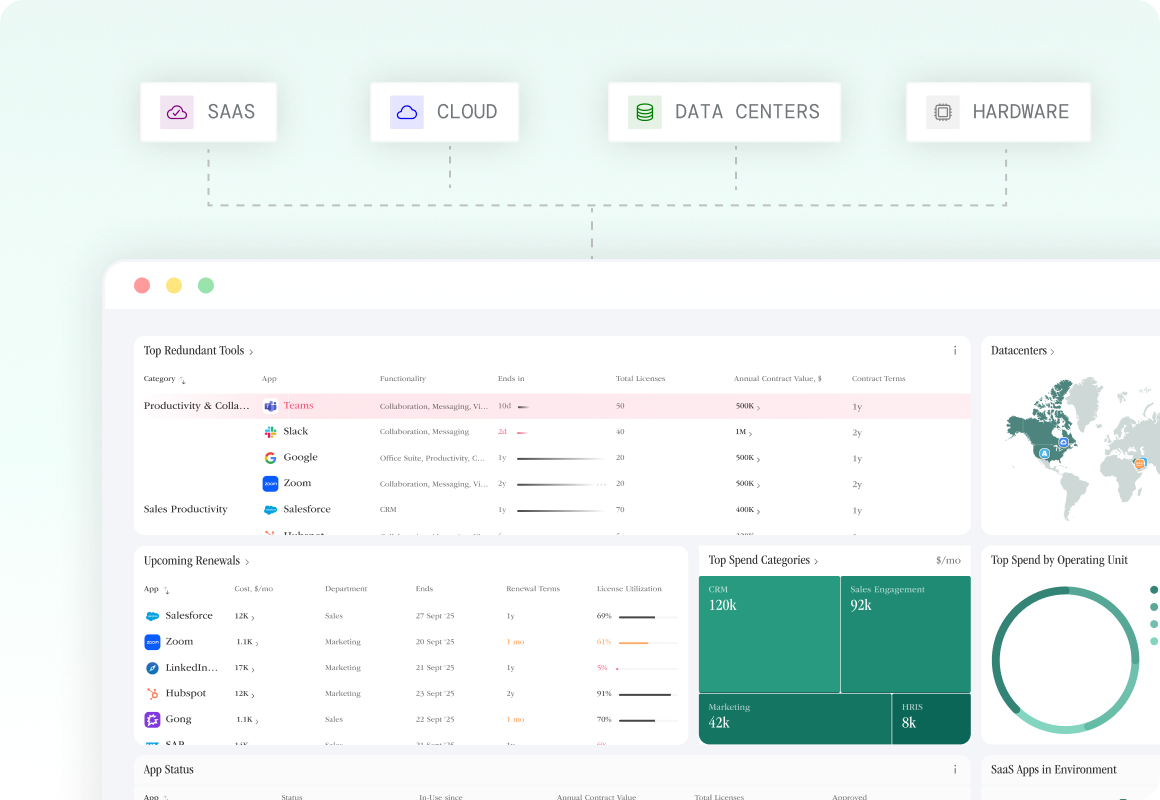Click the Salesforce icon in Upcoming Renewals
Image resolution: width=1160 pixels, height=800 pixels.
[152, 616]
